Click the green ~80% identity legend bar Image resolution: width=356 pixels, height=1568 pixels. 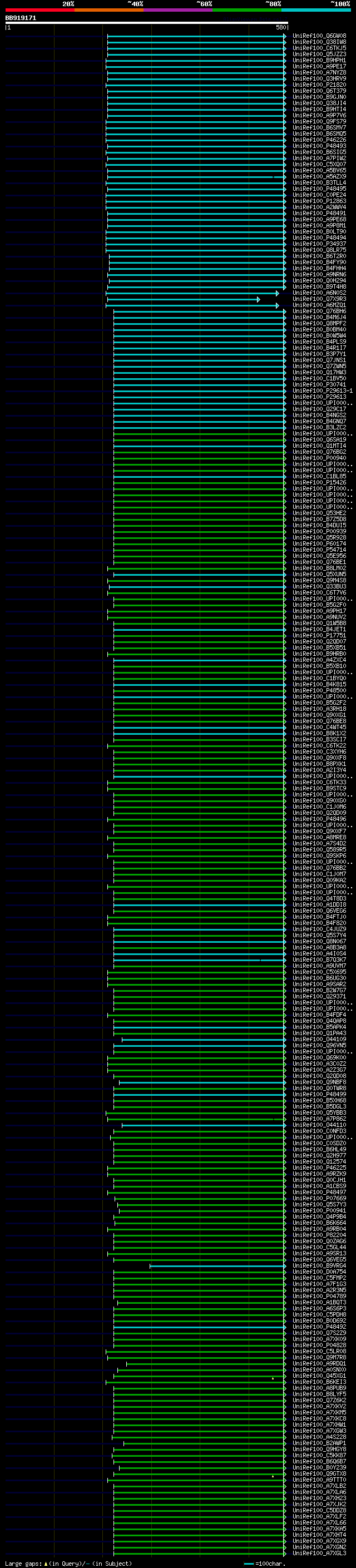coord(247,10)
